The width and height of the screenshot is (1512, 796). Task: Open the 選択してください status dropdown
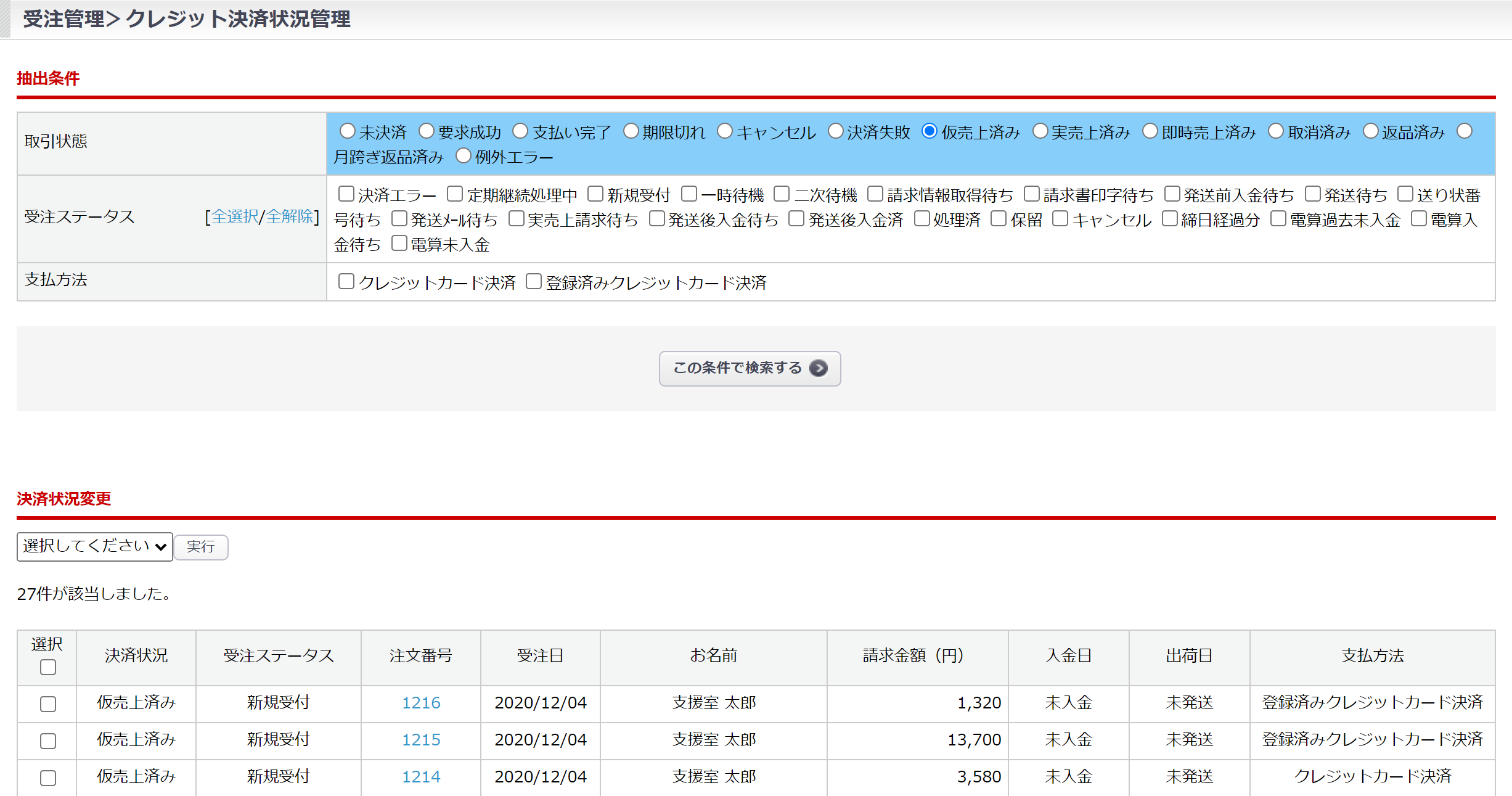94,546
